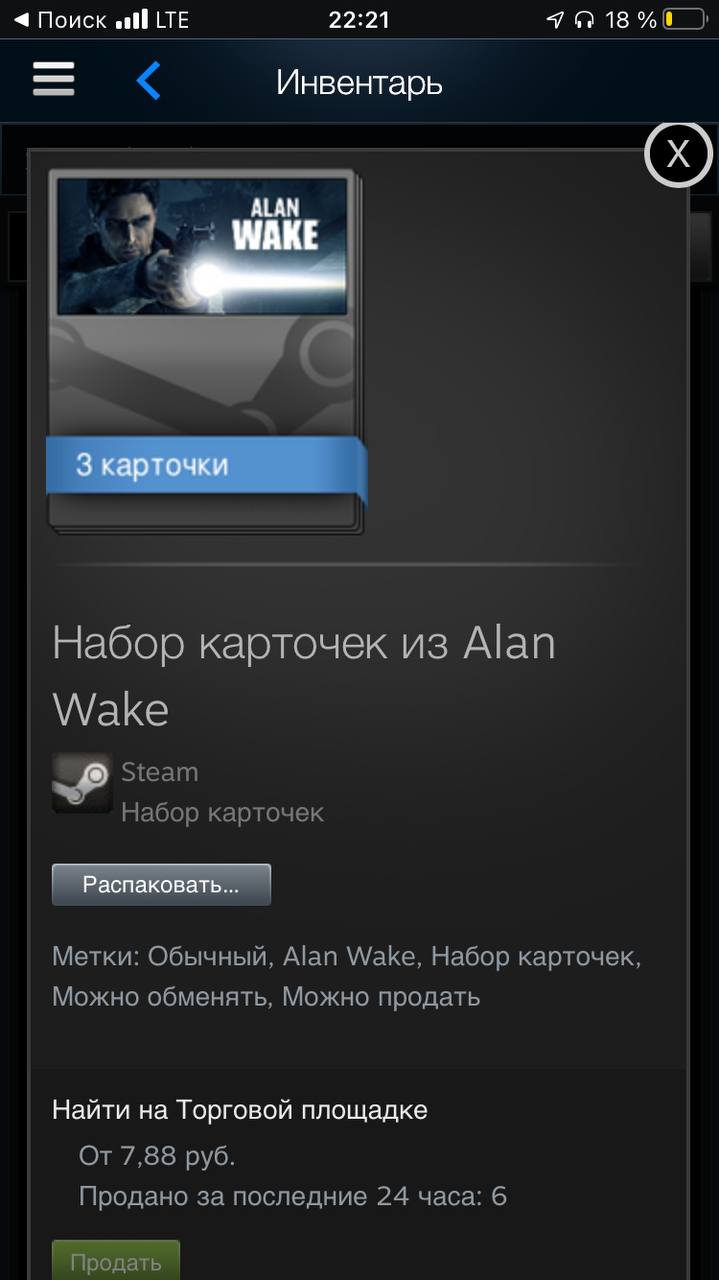
Task: Tap the location arrow status icon
Action: (555, 19)
